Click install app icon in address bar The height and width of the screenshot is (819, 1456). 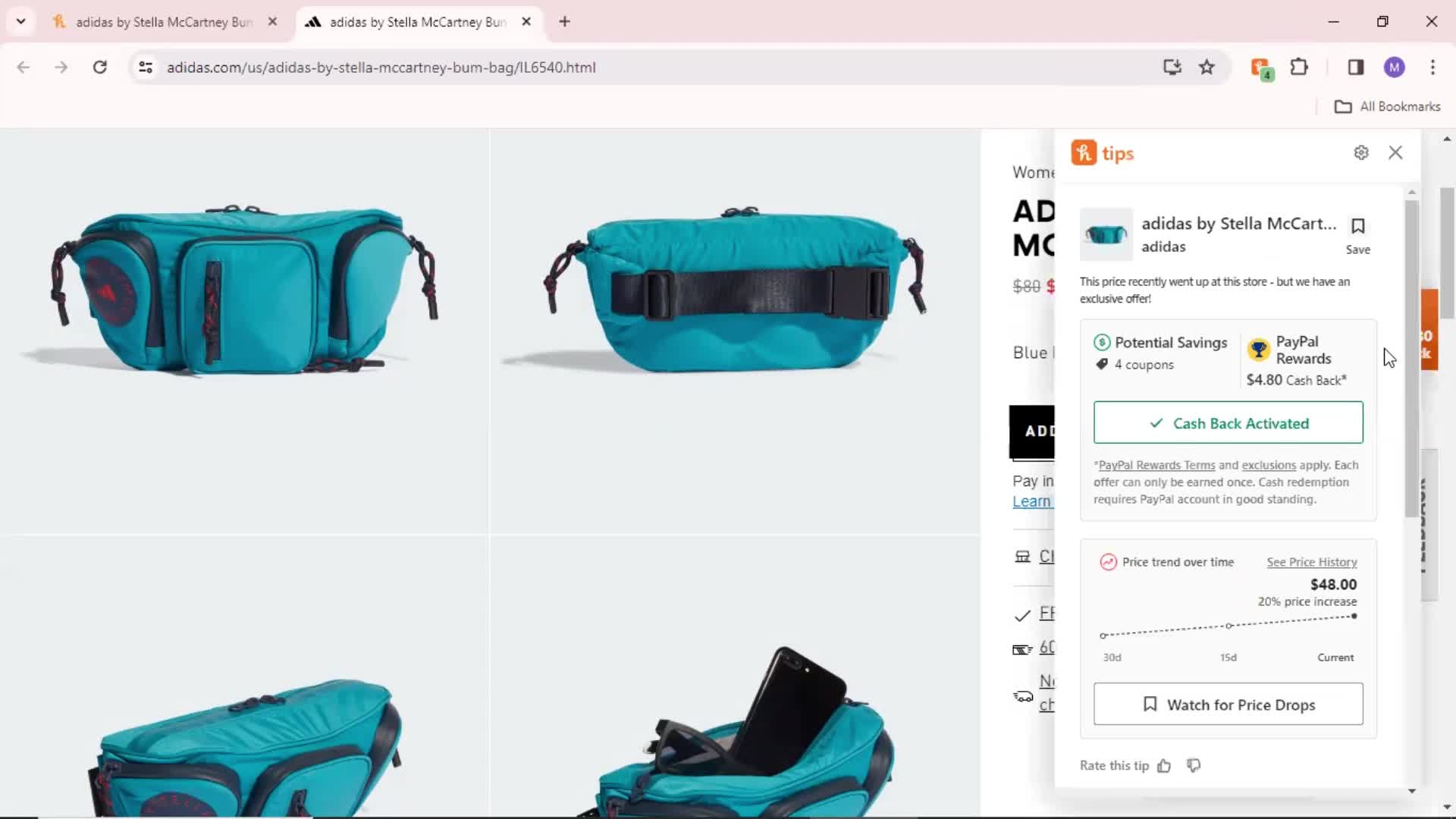(x=1172, y=67)
